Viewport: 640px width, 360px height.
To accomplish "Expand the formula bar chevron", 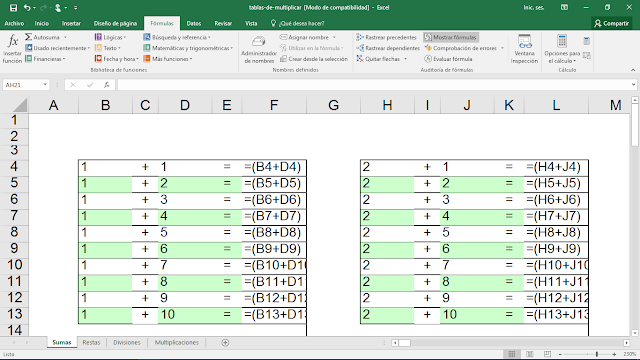I will [633, 85].
